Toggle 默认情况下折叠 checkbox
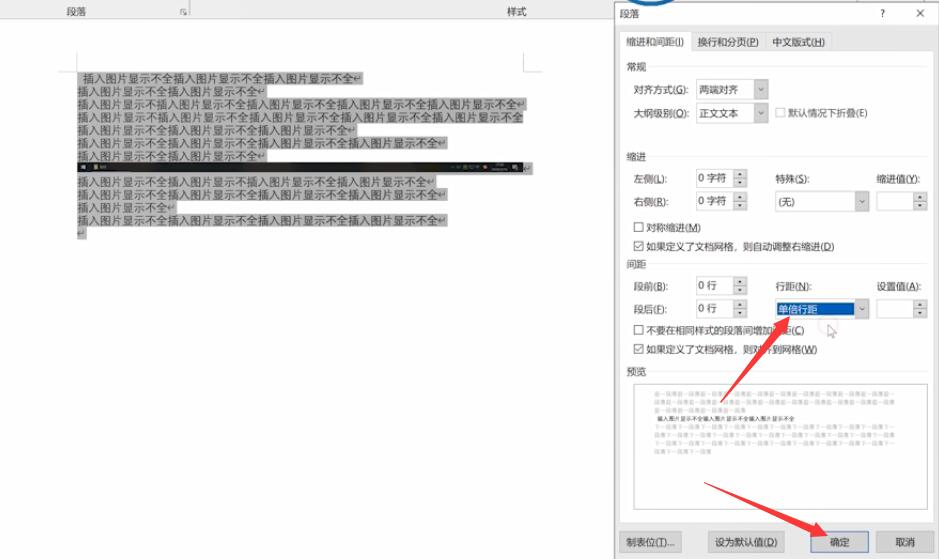The image size is (939, 559). pos(780,113)
